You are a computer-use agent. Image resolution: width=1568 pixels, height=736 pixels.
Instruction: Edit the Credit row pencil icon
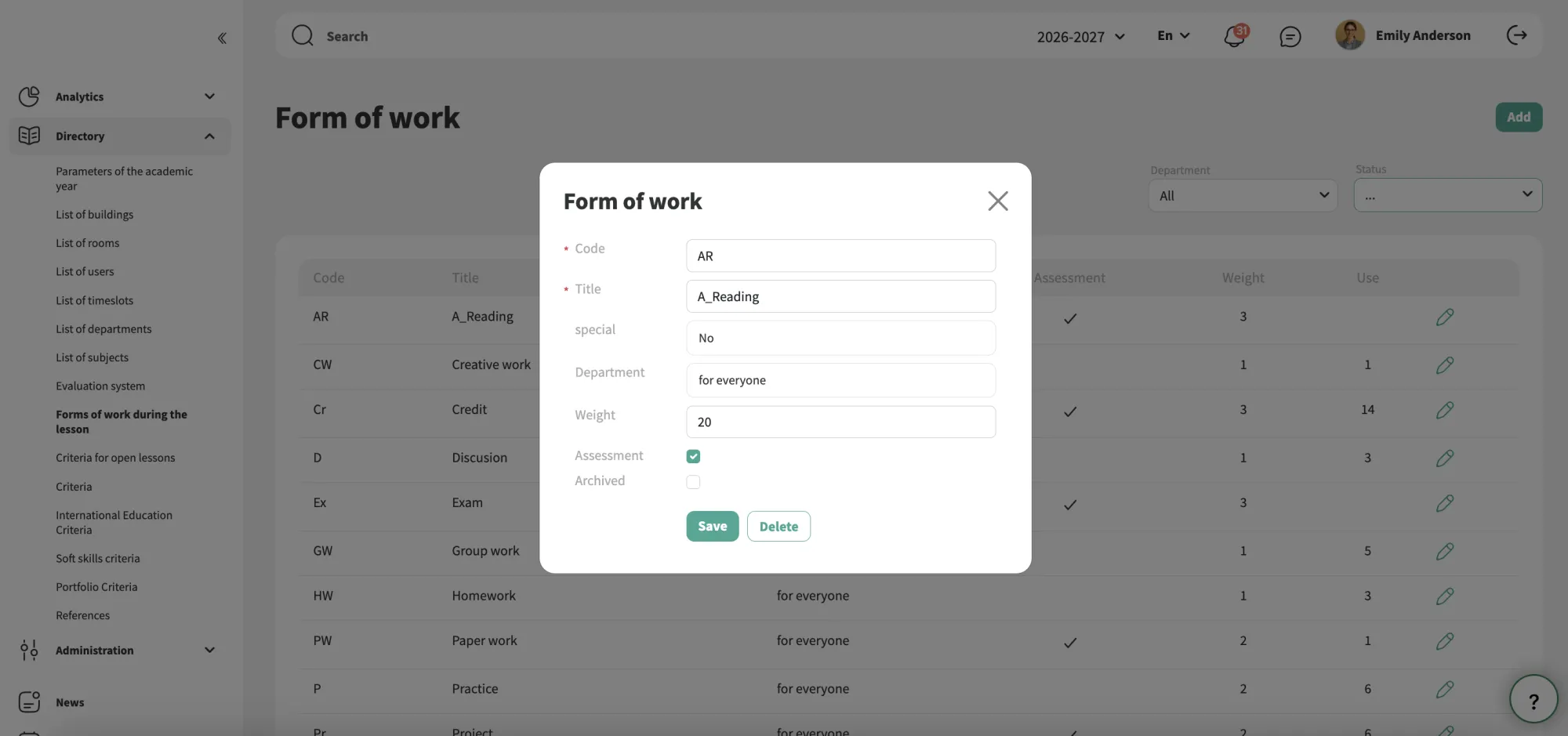[x=1445, y=409]
